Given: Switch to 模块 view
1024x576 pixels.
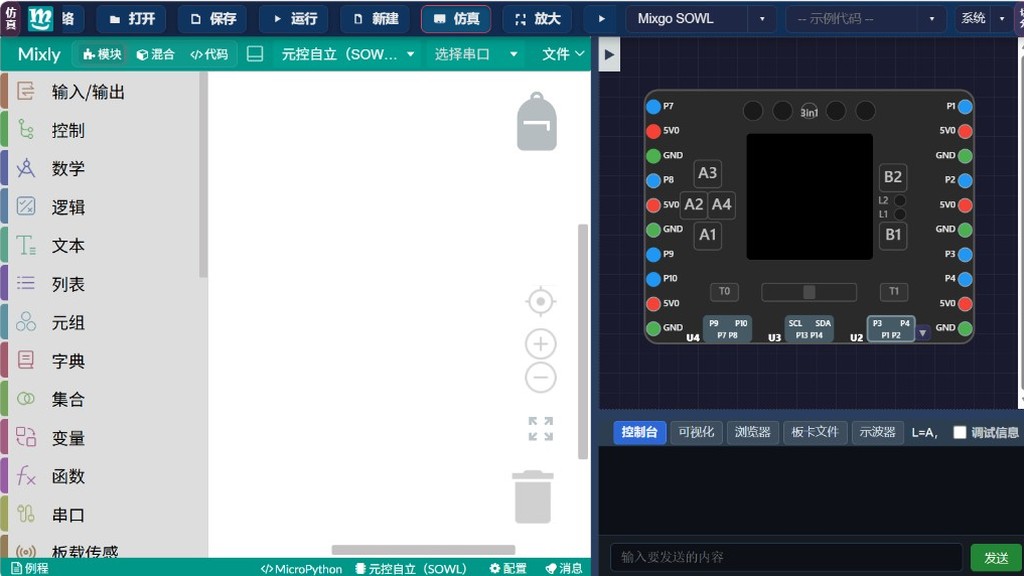Looking at the screenshot, I should pyautogui.click(x=102, y=54).
